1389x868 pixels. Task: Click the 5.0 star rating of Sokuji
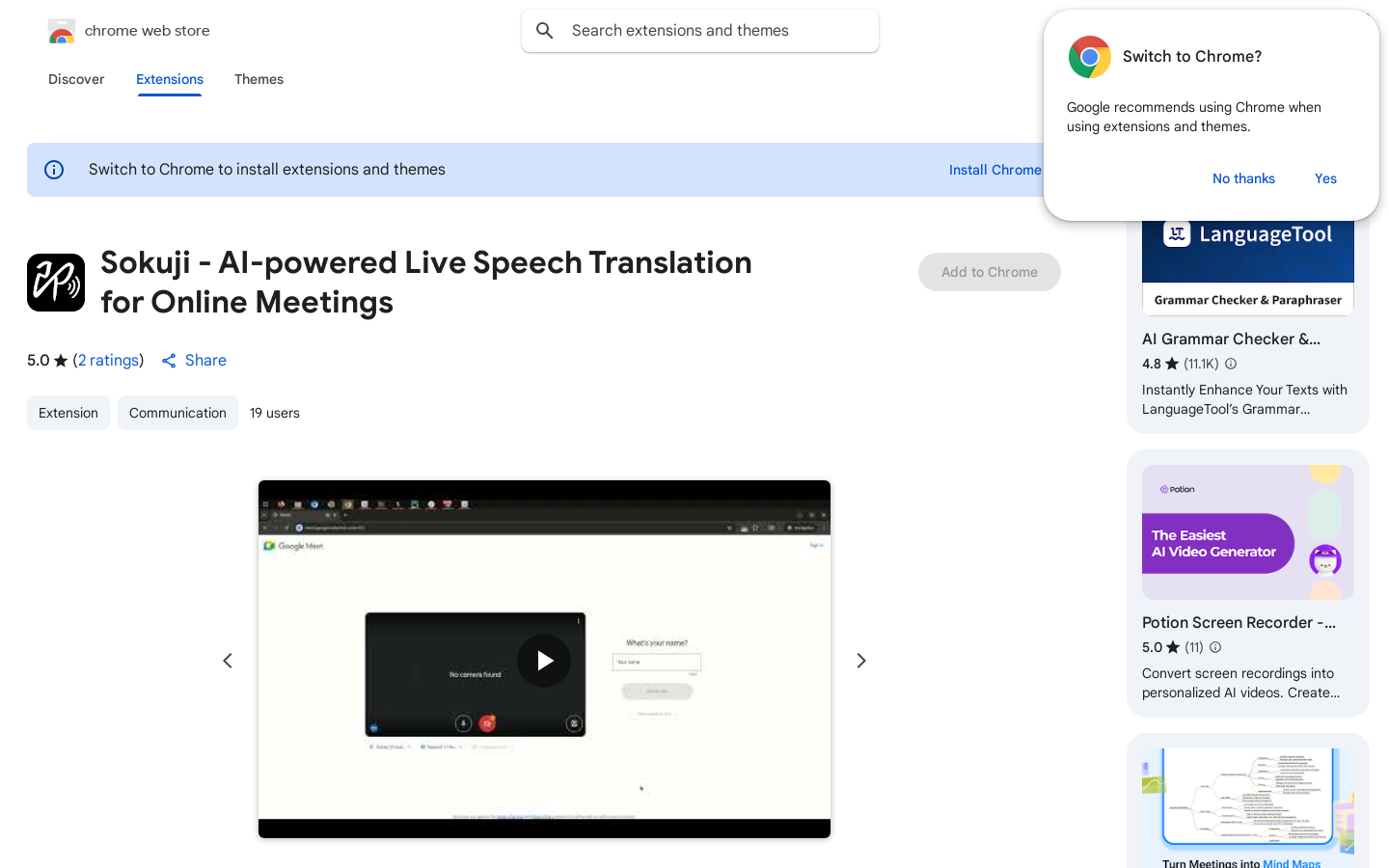click(47, 361)
